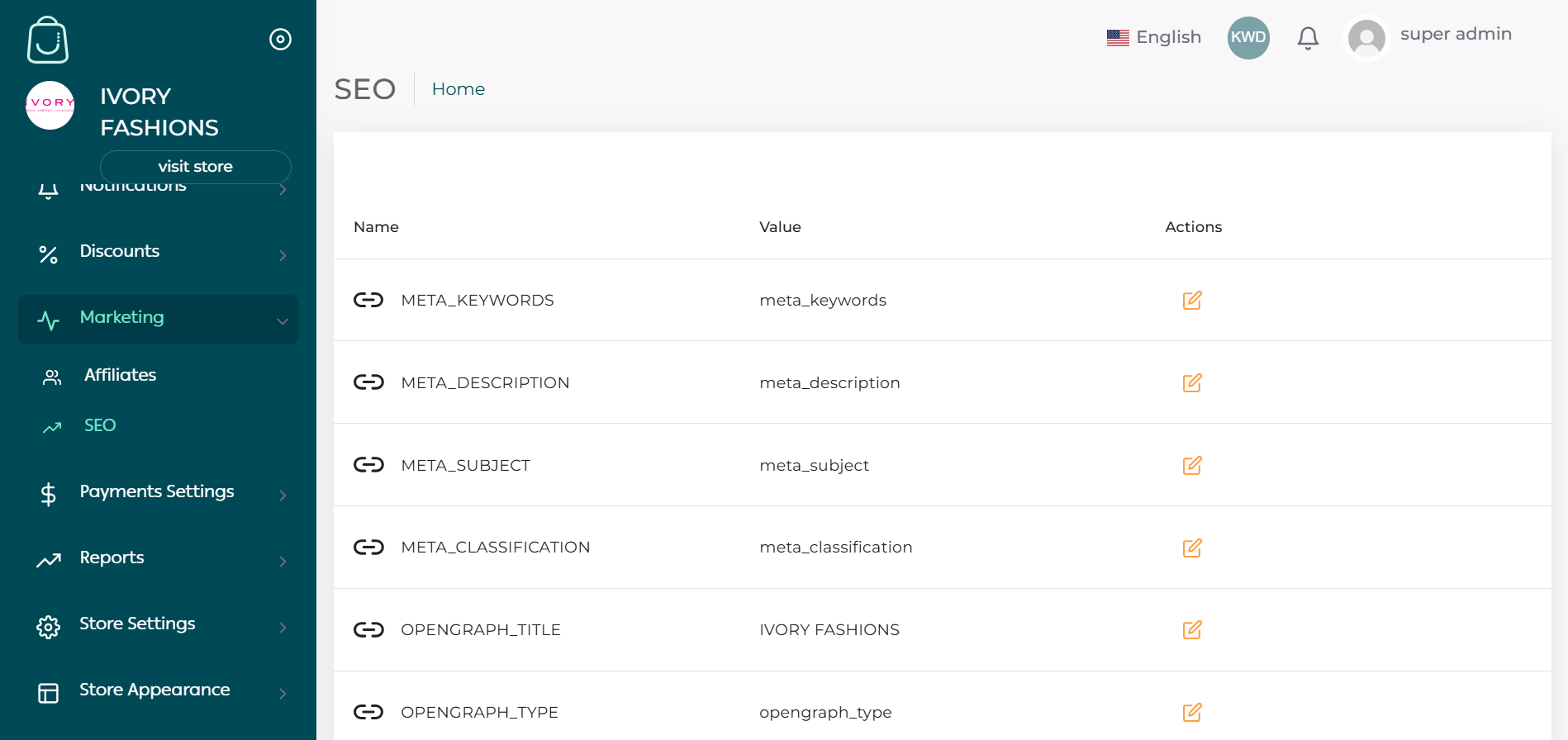Click the Reports trend line icon
Viewport: 1568px width, 740px height.
(x=49, y=561)
